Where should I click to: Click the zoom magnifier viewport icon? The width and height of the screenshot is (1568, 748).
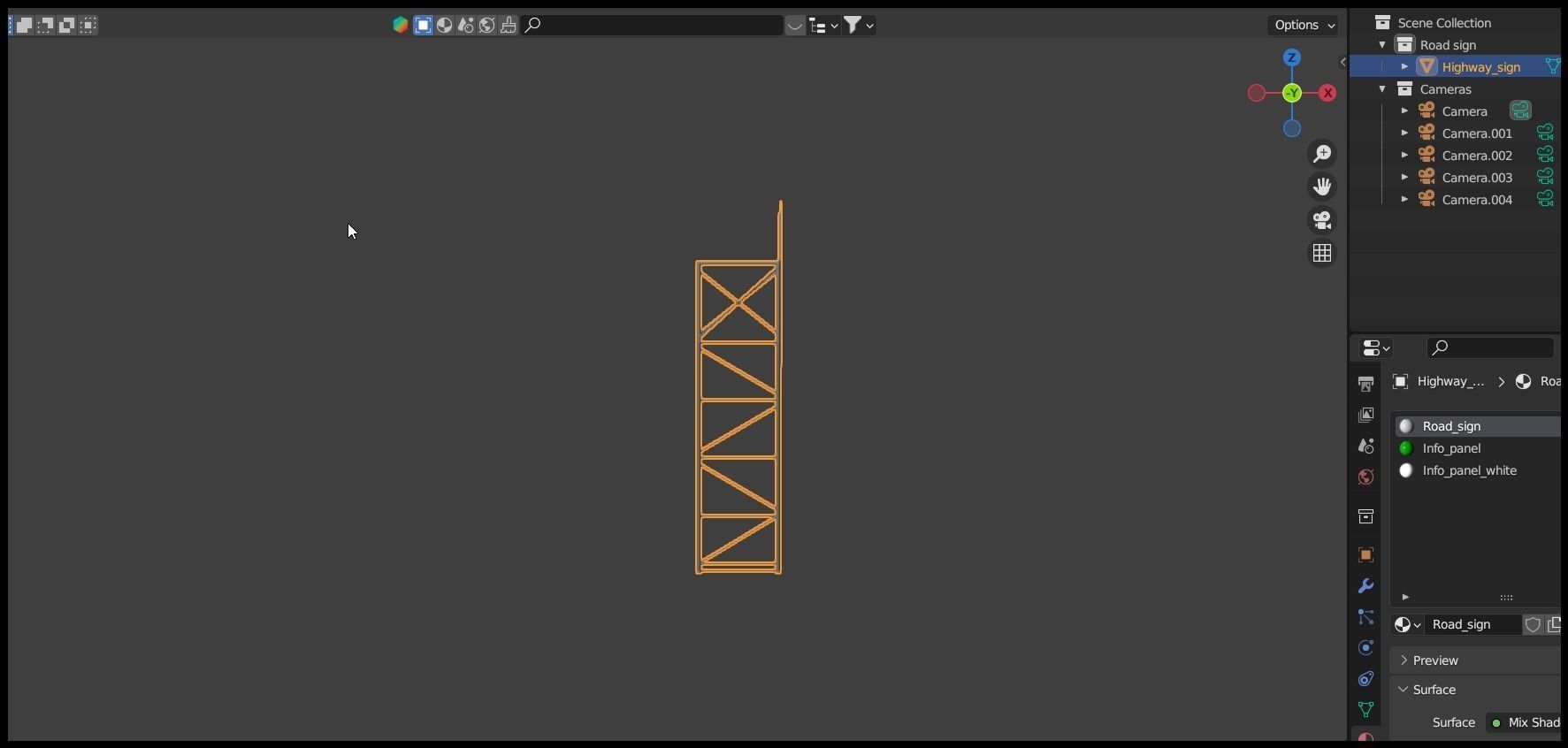coord(1322,154)
